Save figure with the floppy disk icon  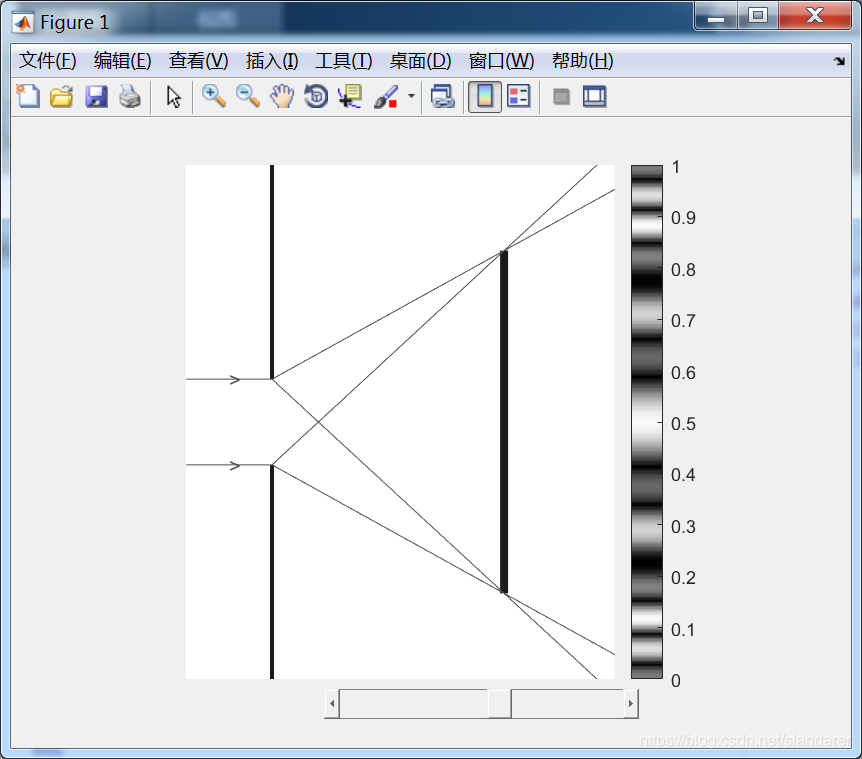click(x=96, y=97)
